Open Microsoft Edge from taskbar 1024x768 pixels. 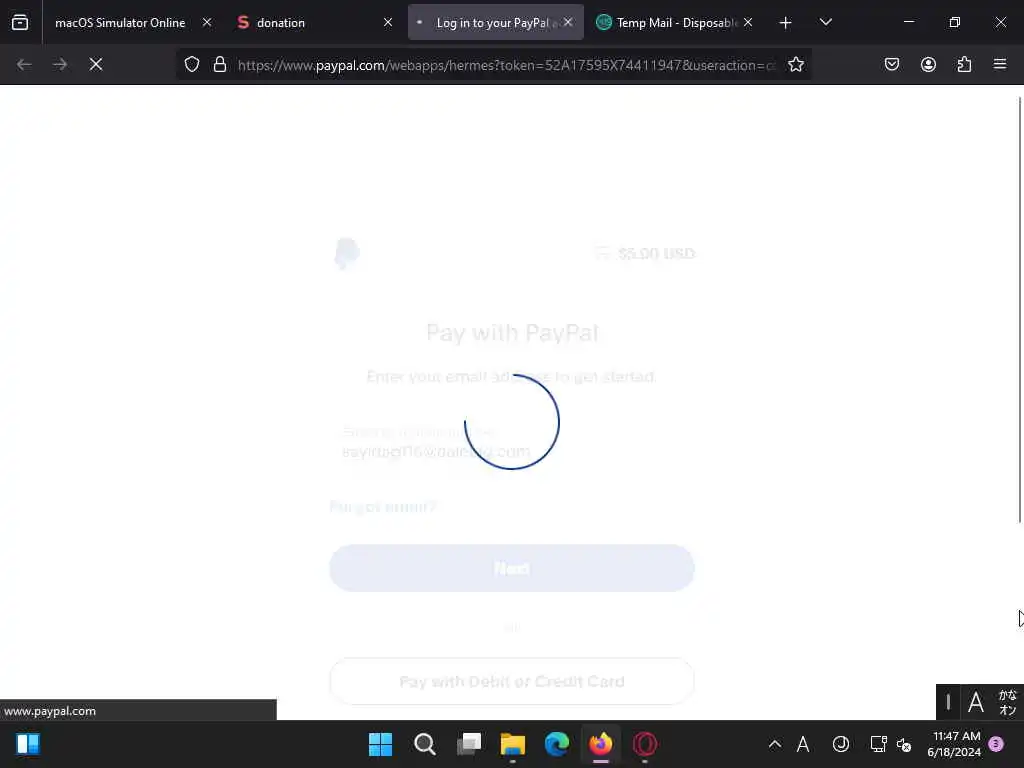557,744
